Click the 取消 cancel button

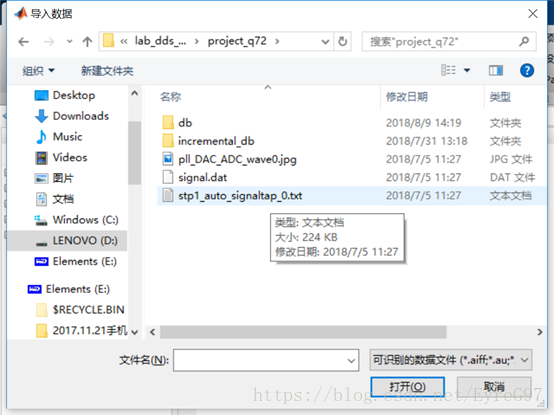[494, 386]
